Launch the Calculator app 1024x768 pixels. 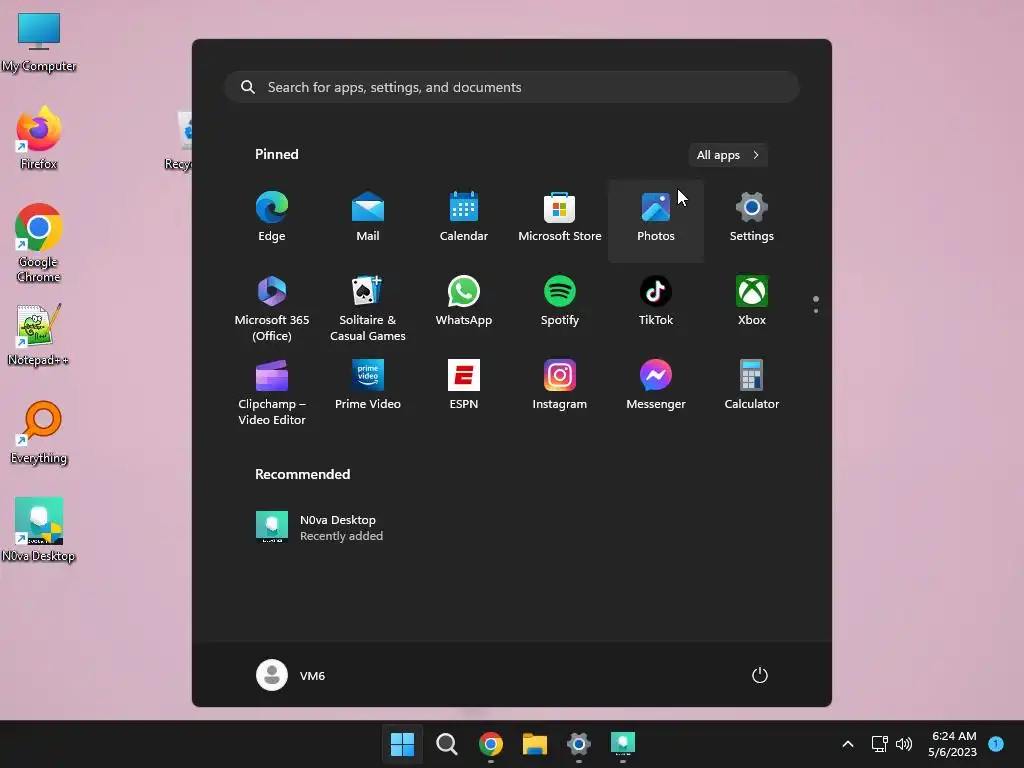(x=752, y=385)
